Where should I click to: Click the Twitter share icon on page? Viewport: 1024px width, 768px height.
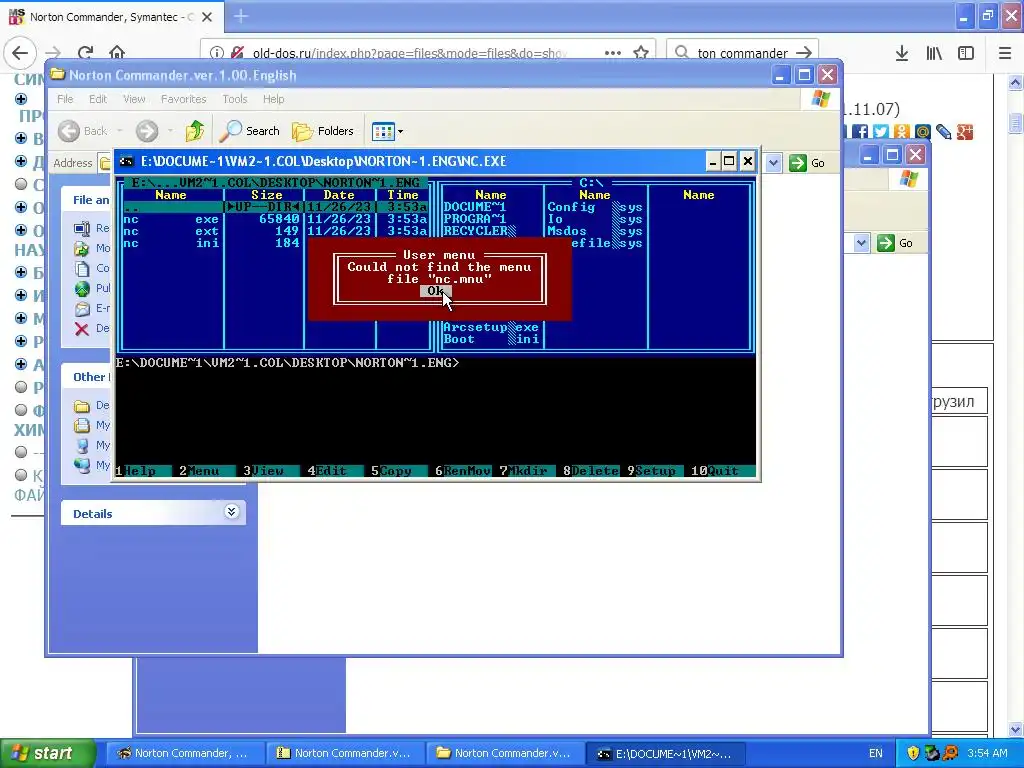[880, 132]
